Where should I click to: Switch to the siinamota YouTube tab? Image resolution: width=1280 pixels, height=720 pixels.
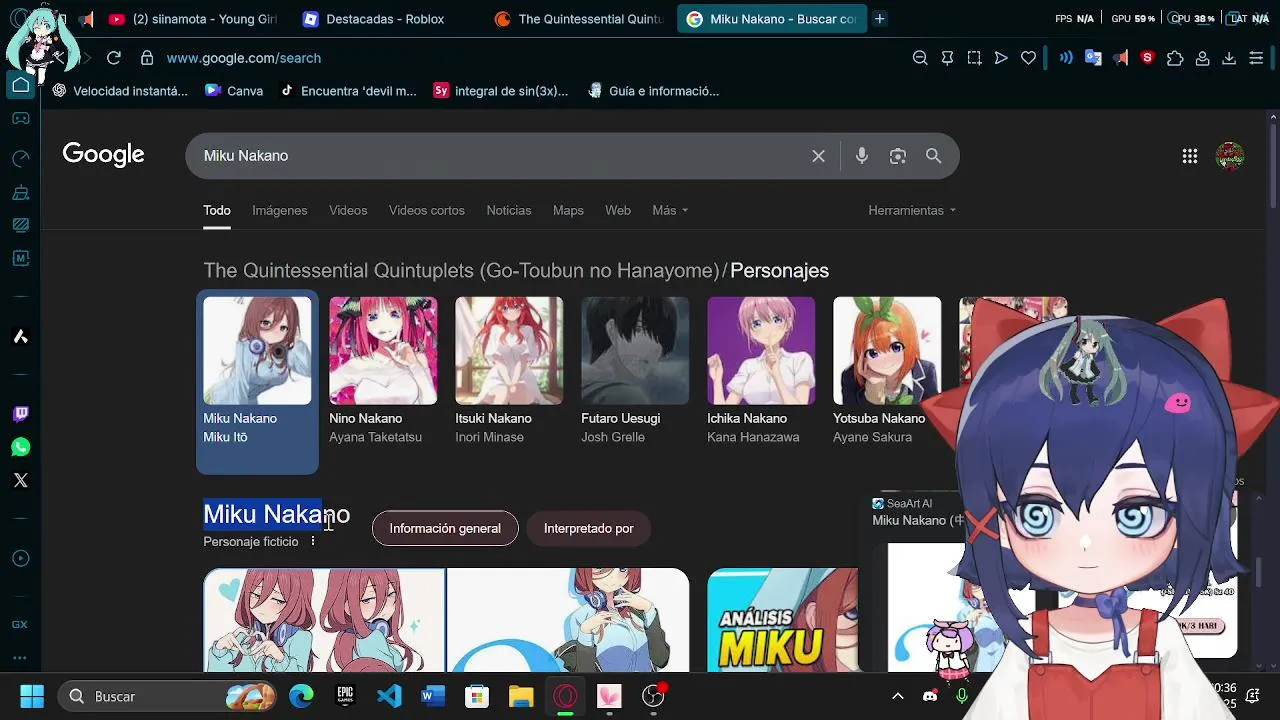click(x=192, y=19)
